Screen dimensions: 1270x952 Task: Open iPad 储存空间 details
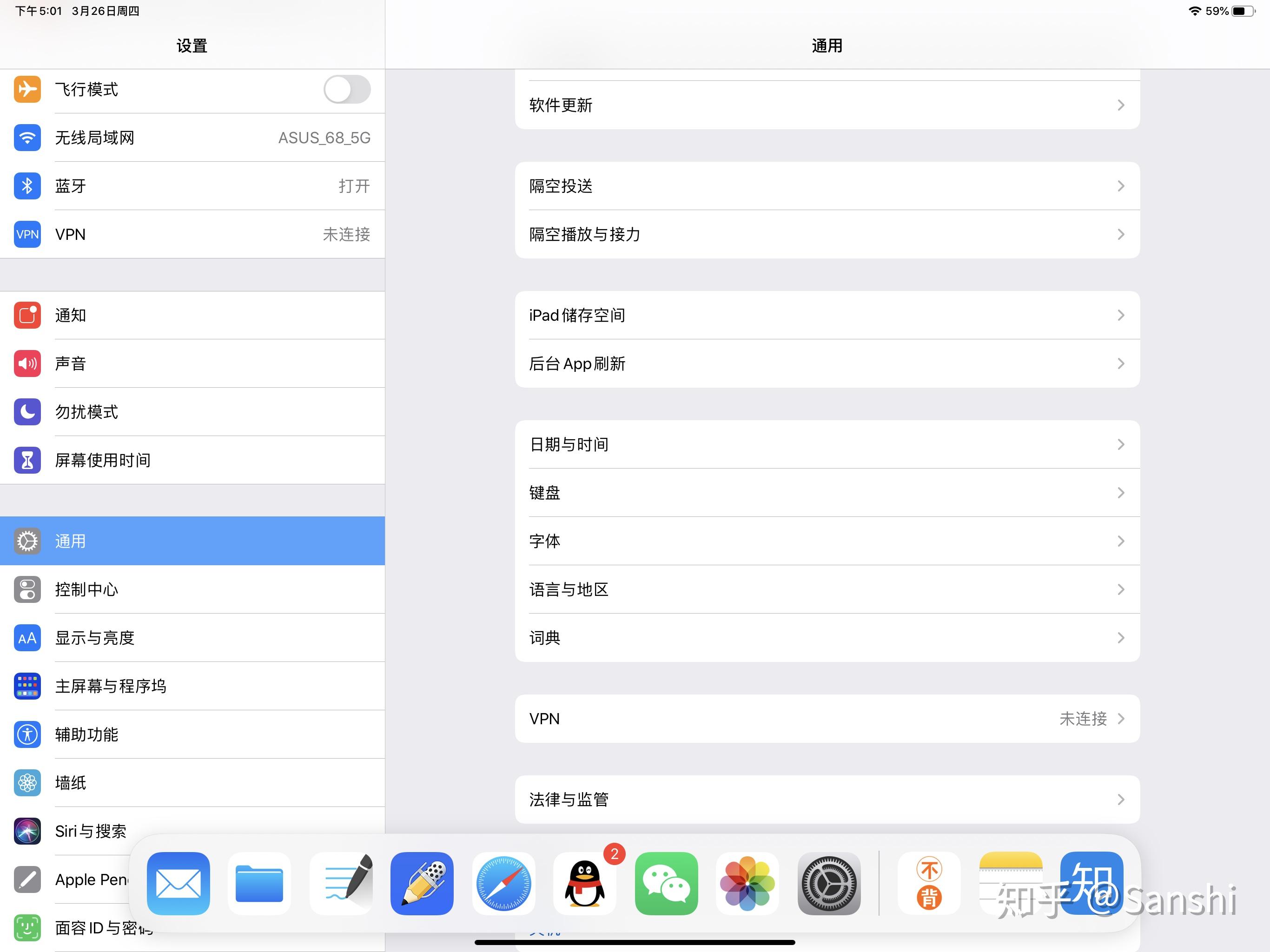coord(827,315)
